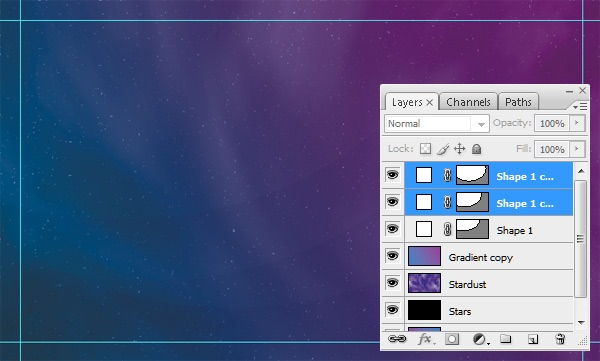This screenshot has height=361, width=600.
Task: Create a new group folder
Action: pyautogui.click(x=505, y=339)
